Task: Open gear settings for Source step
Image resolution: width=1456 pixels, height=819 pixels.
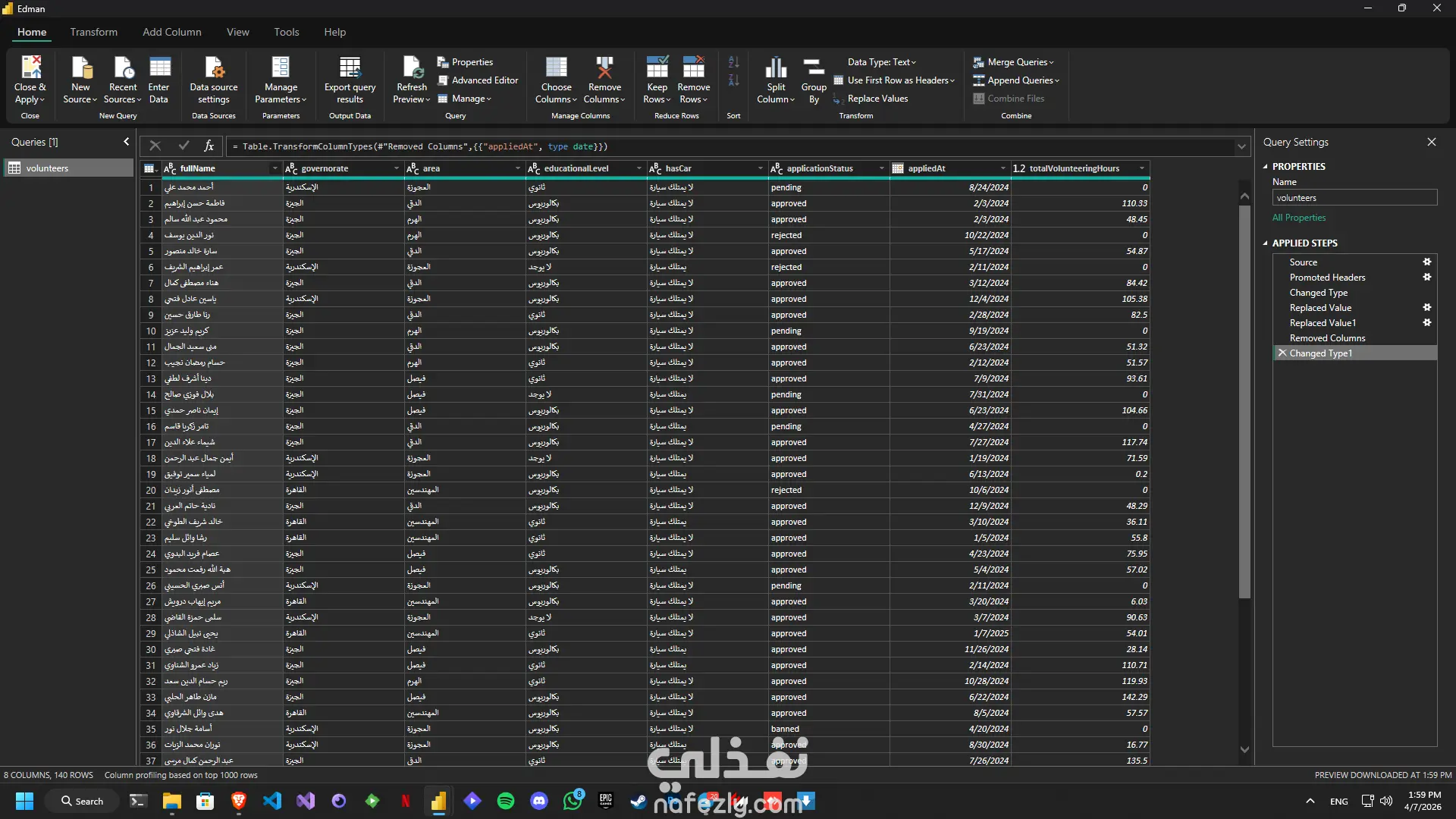Action: click(1426, 262)
